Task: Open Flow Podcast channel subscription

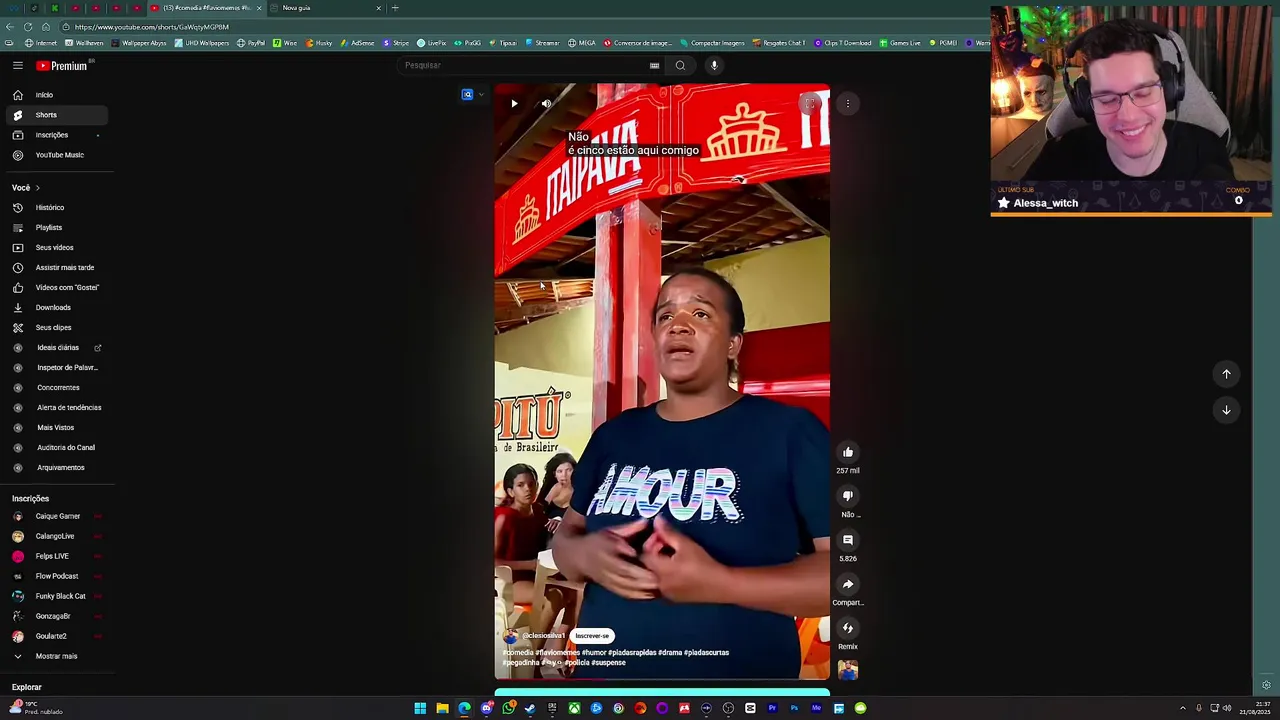Action: point(55,576)
